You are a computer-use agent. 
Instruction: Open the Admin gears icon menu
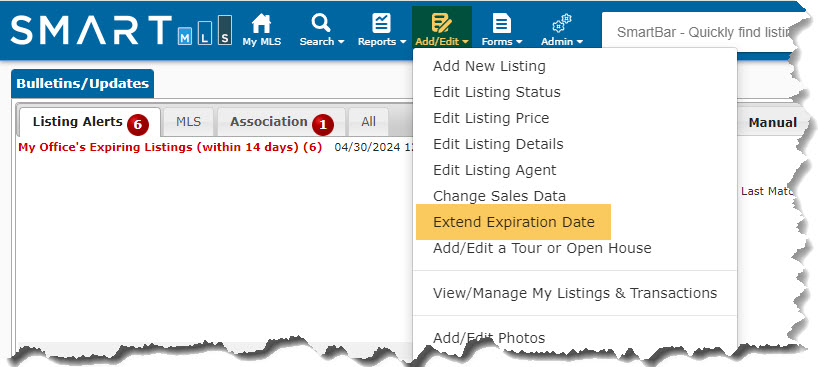coord(561,23)
